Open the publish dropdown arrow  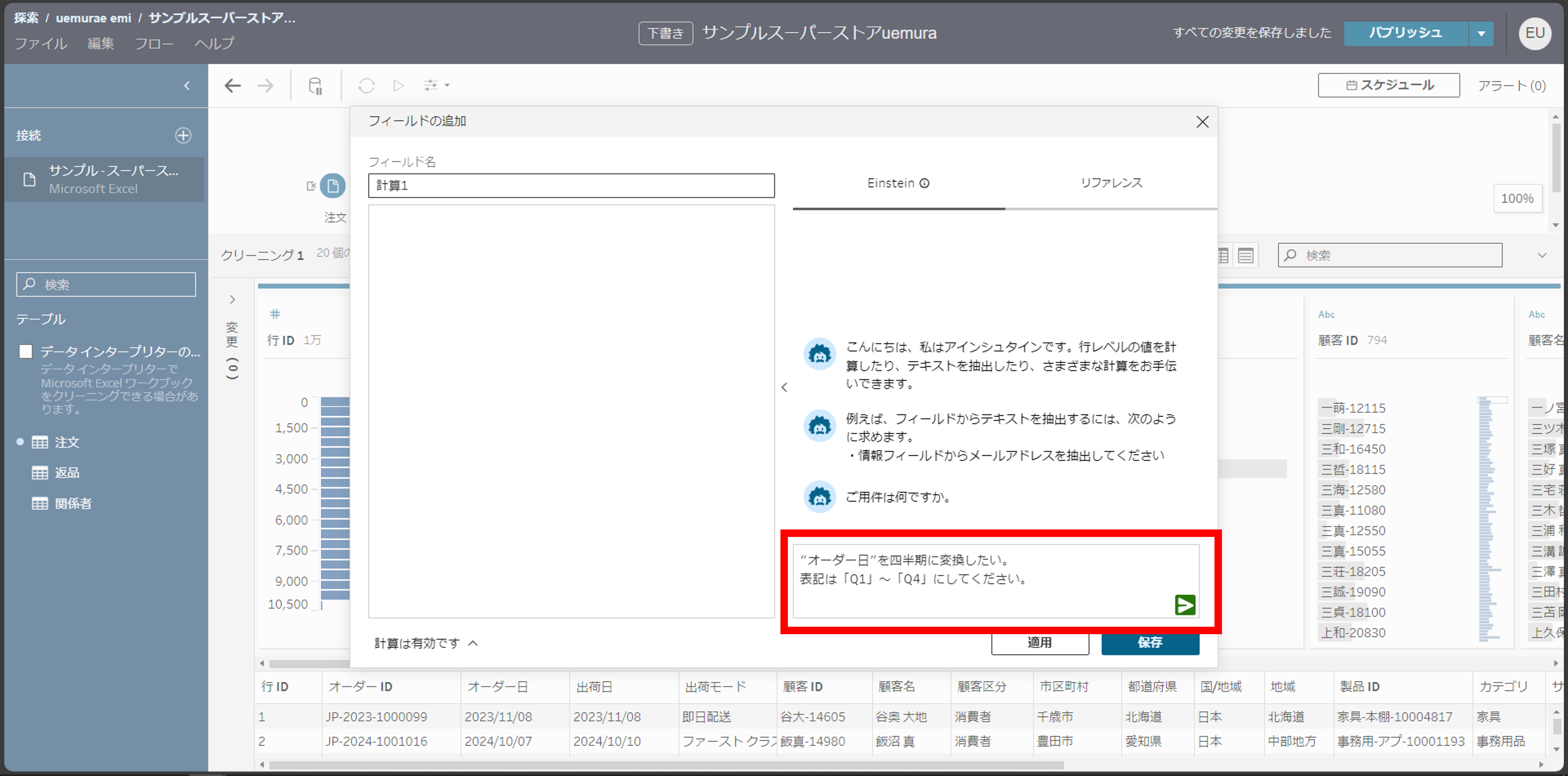click(x=1481, y=33)
